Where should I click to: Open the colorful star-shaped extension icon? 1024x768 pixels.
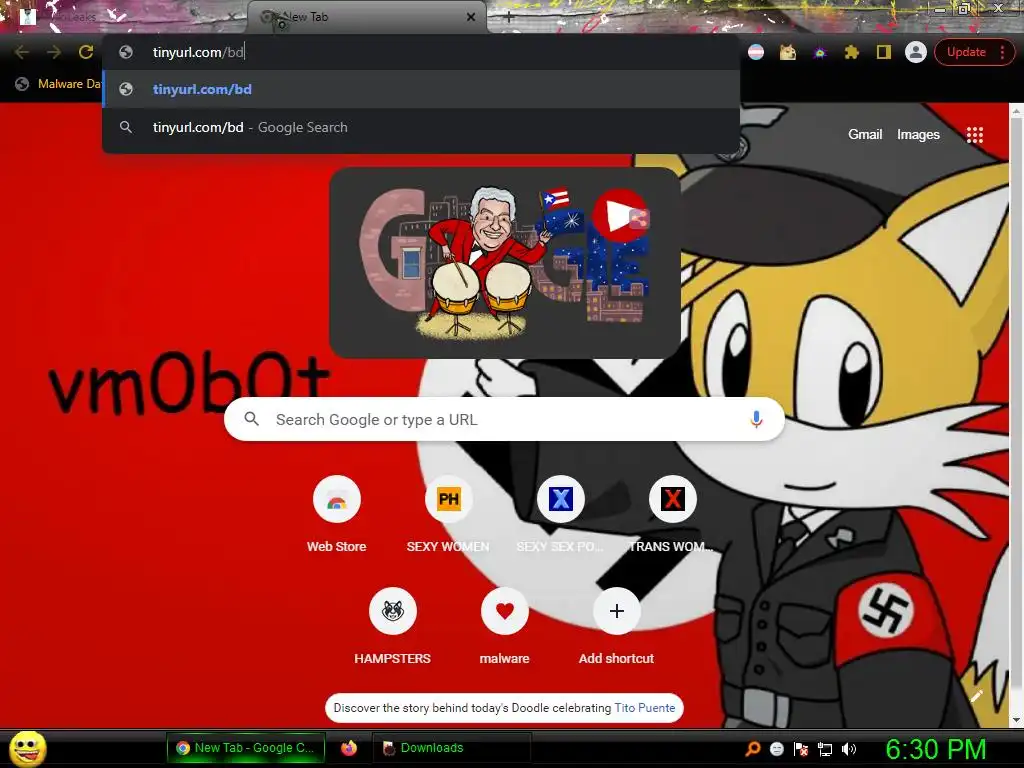[820, 52]
